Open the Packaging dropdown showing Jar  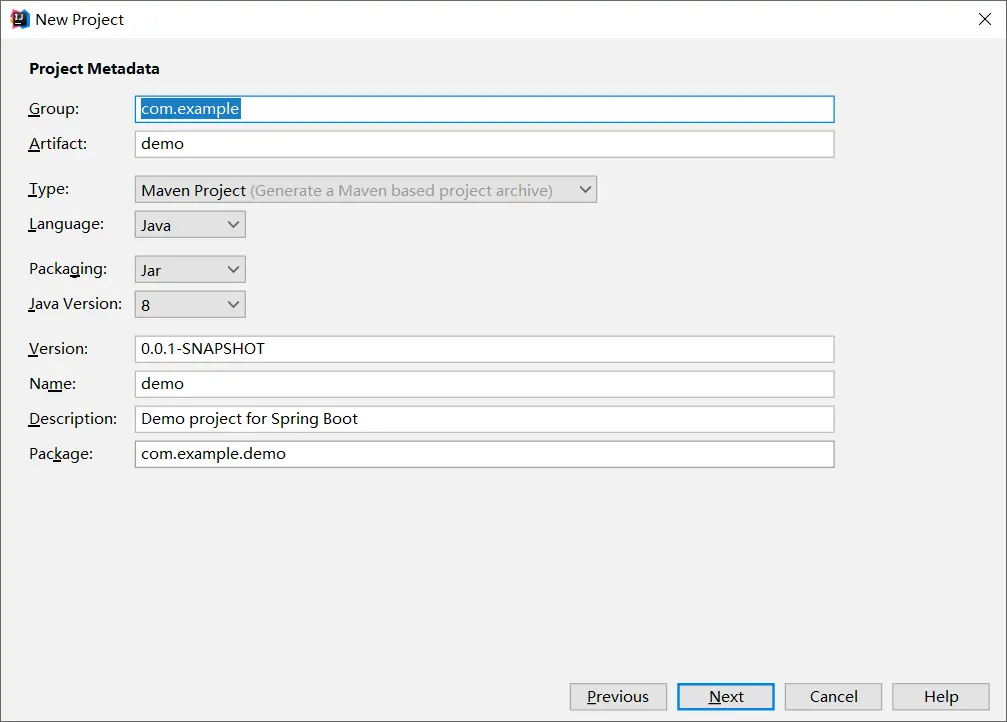click(190, 270)
